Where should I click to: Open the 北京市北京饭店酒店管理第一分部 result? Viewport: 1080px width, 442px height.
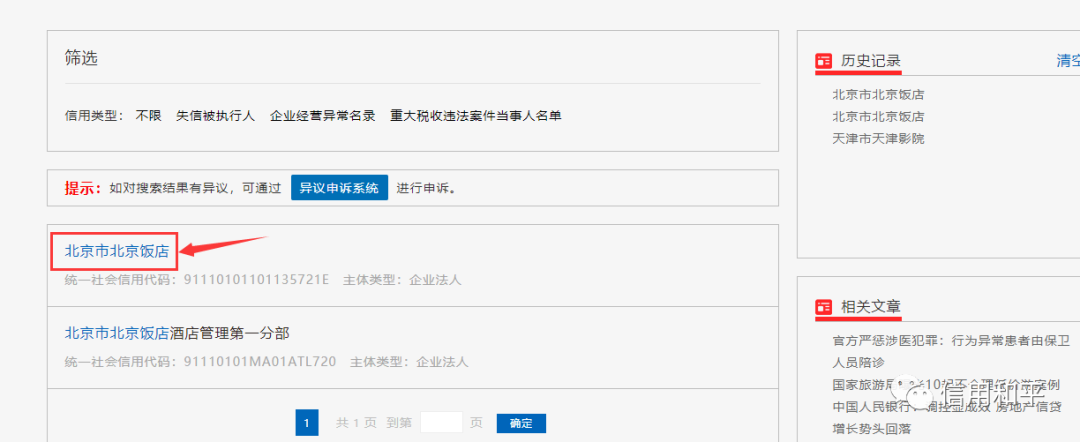tap(177, 333)
